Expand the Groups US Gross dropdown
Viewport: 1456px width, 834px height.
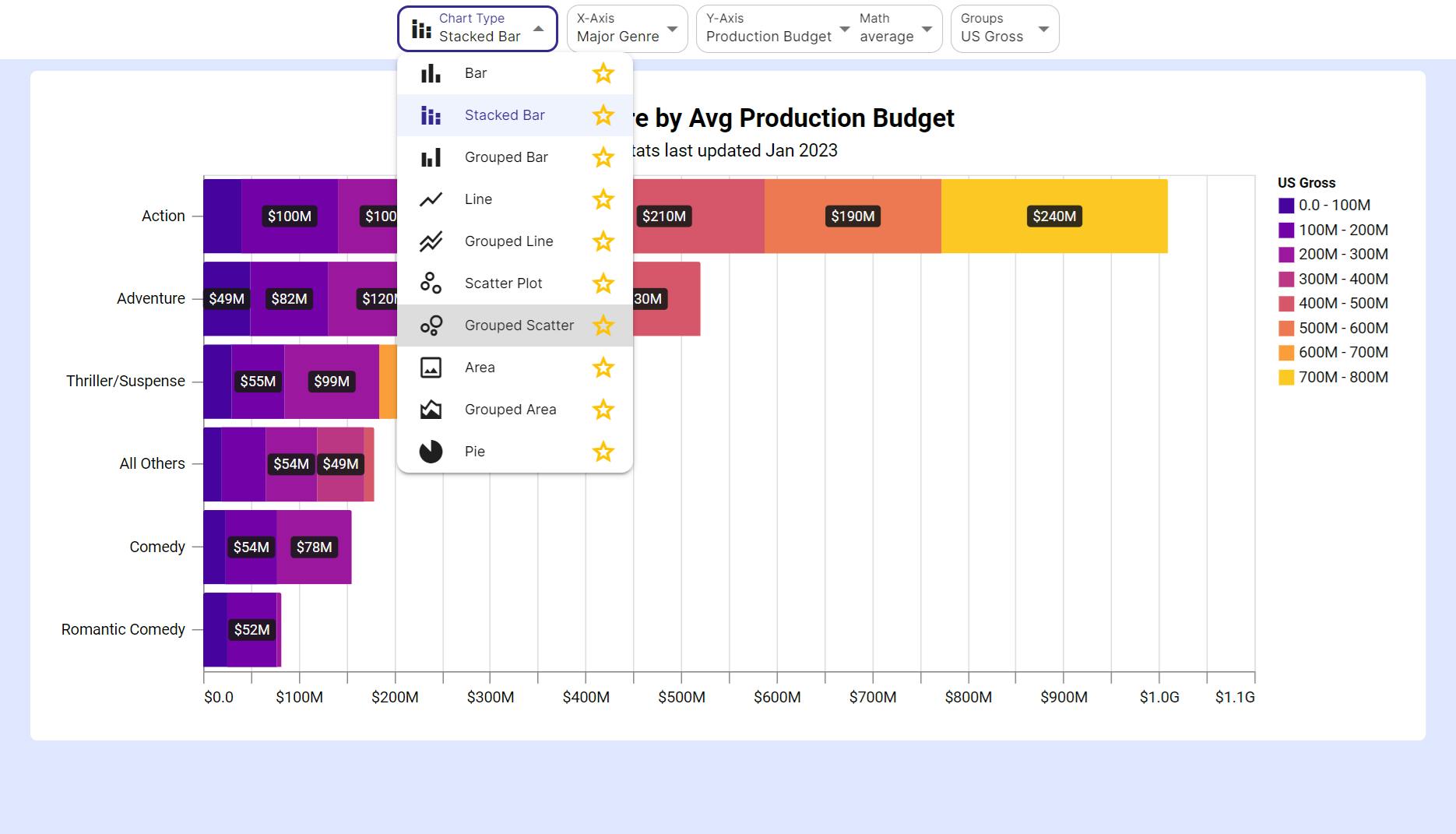(x=1004, y=29)
